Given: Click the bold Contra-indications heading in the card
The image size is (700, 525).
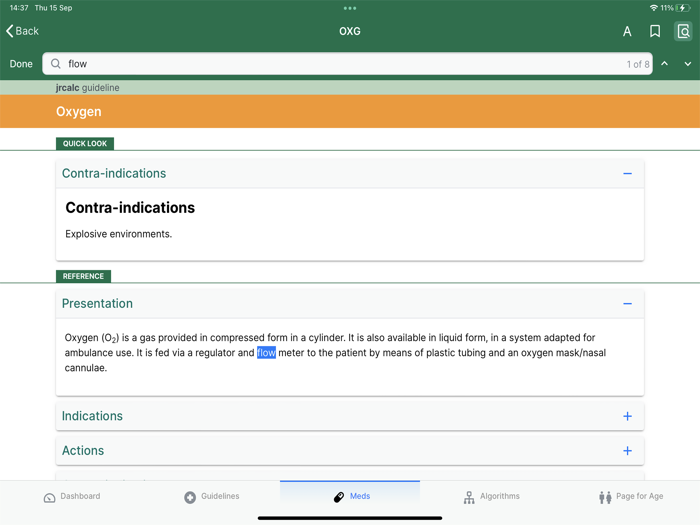Looking at the screenshot, I should click(x=130, y=208).
